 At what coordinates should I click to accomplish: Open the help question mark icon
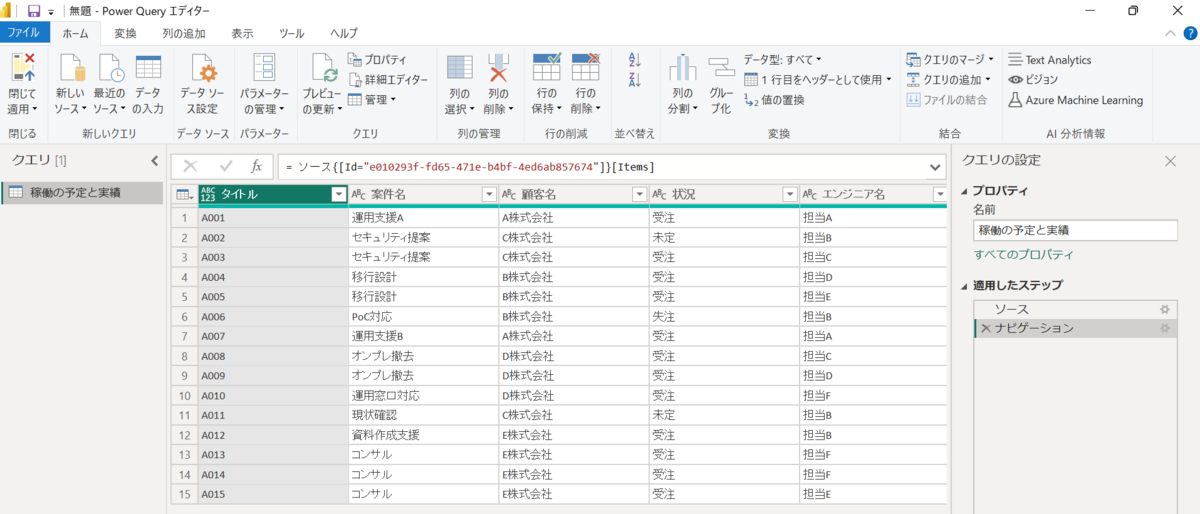pyautogui.click(x=1190, y=33)
